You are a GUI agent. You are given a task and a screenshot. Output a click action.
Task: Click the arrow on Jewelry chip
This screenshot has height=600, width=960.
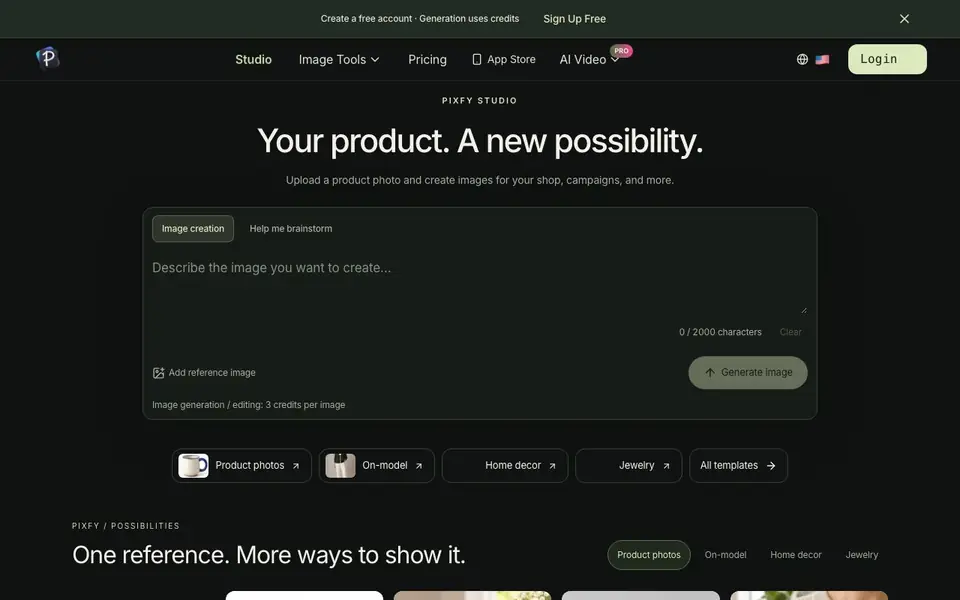point(666,466)
